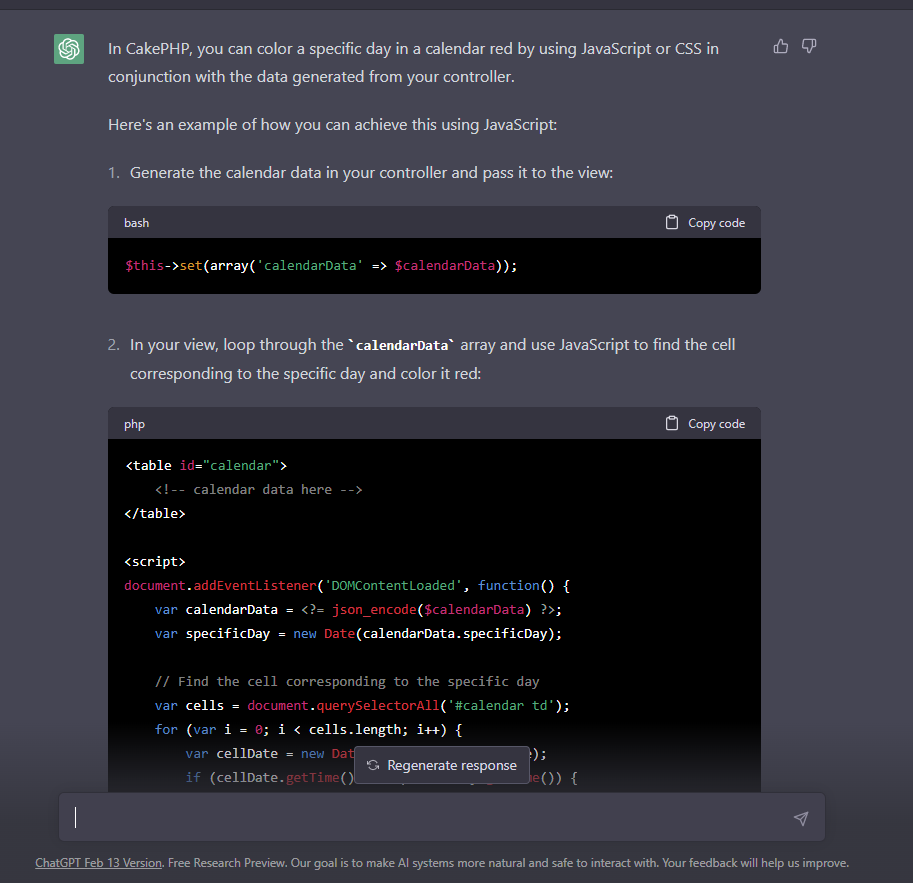This screenshot has width=913, height=883.
Task: Open the ChatGPT Feb 13 Version link
Action: pyautogui.click(x=97, y=862)
